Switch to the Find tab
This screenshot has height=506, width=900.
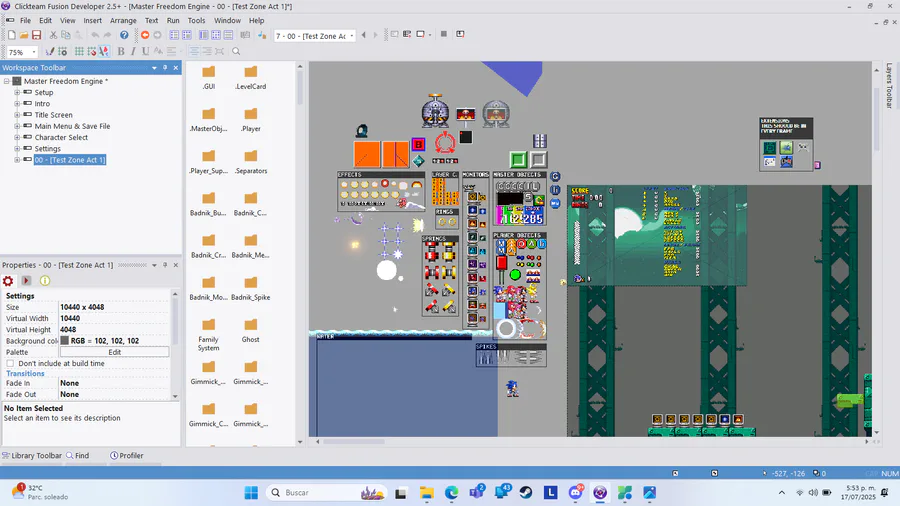click(78, 456)
